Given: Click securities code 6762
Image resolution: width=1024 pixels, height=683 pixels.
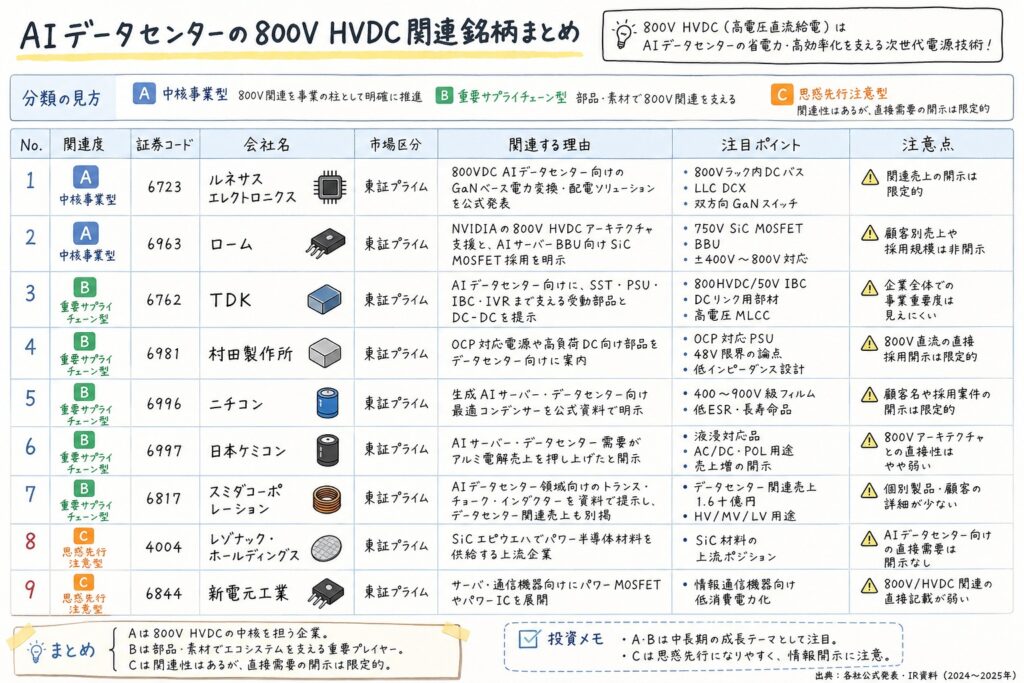Looking at the screenshot, I should 164,300.
